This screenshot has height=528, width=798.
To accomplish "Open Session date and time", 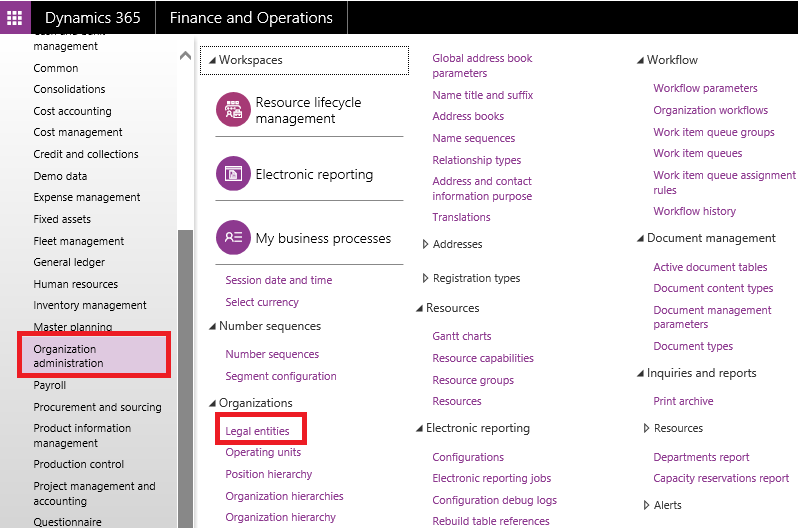I will coord(278,280).
